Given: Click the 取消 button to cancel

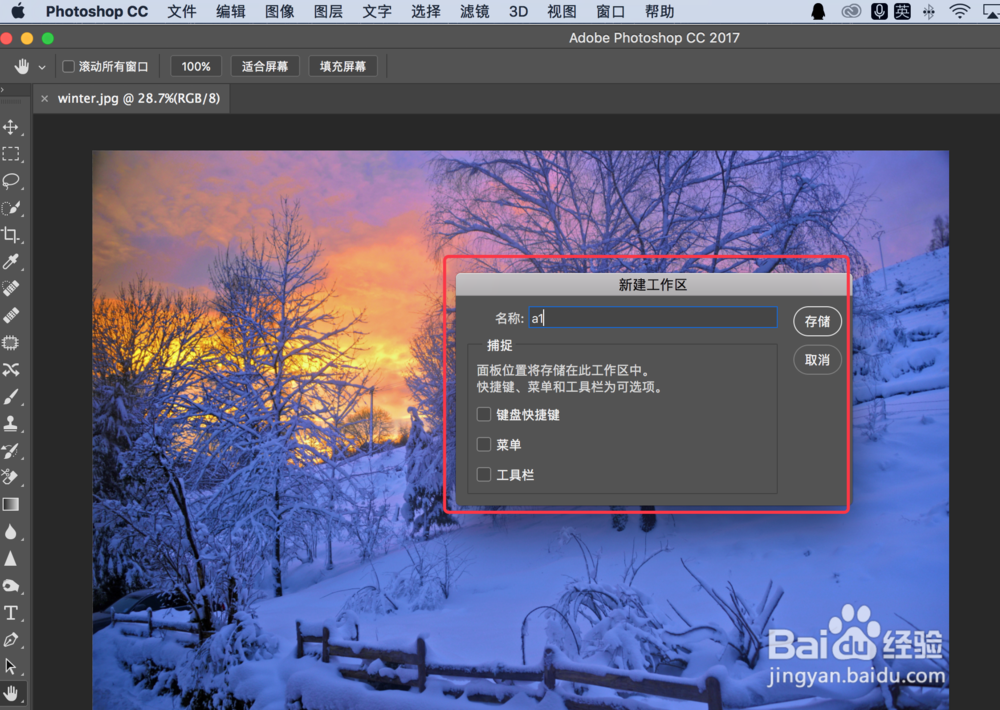Looking at the screenshot, I should [x=816, y=359].
